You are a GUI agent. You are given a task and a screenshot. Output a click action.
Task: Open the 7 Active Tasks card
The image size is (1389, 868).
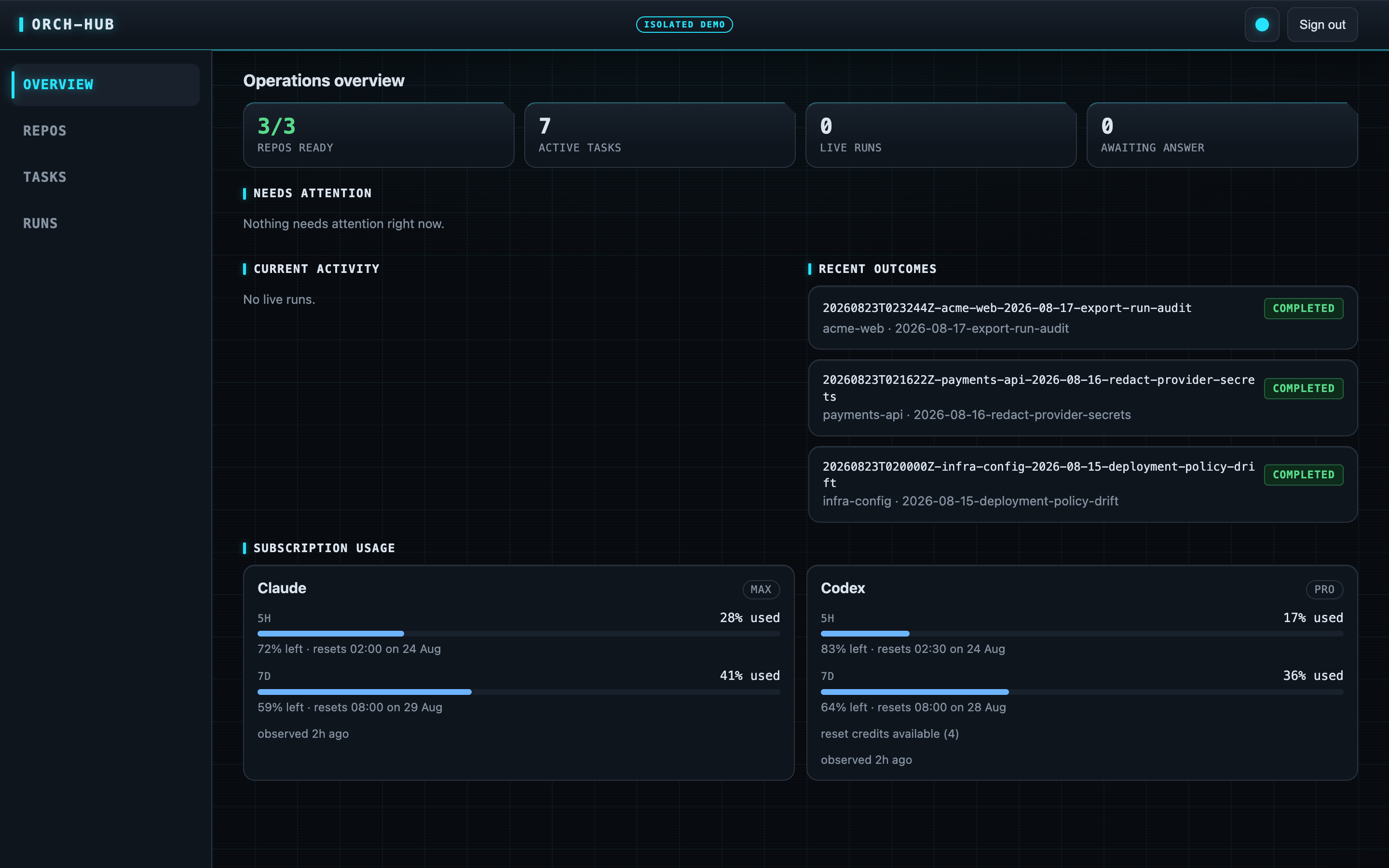(659, 135)
